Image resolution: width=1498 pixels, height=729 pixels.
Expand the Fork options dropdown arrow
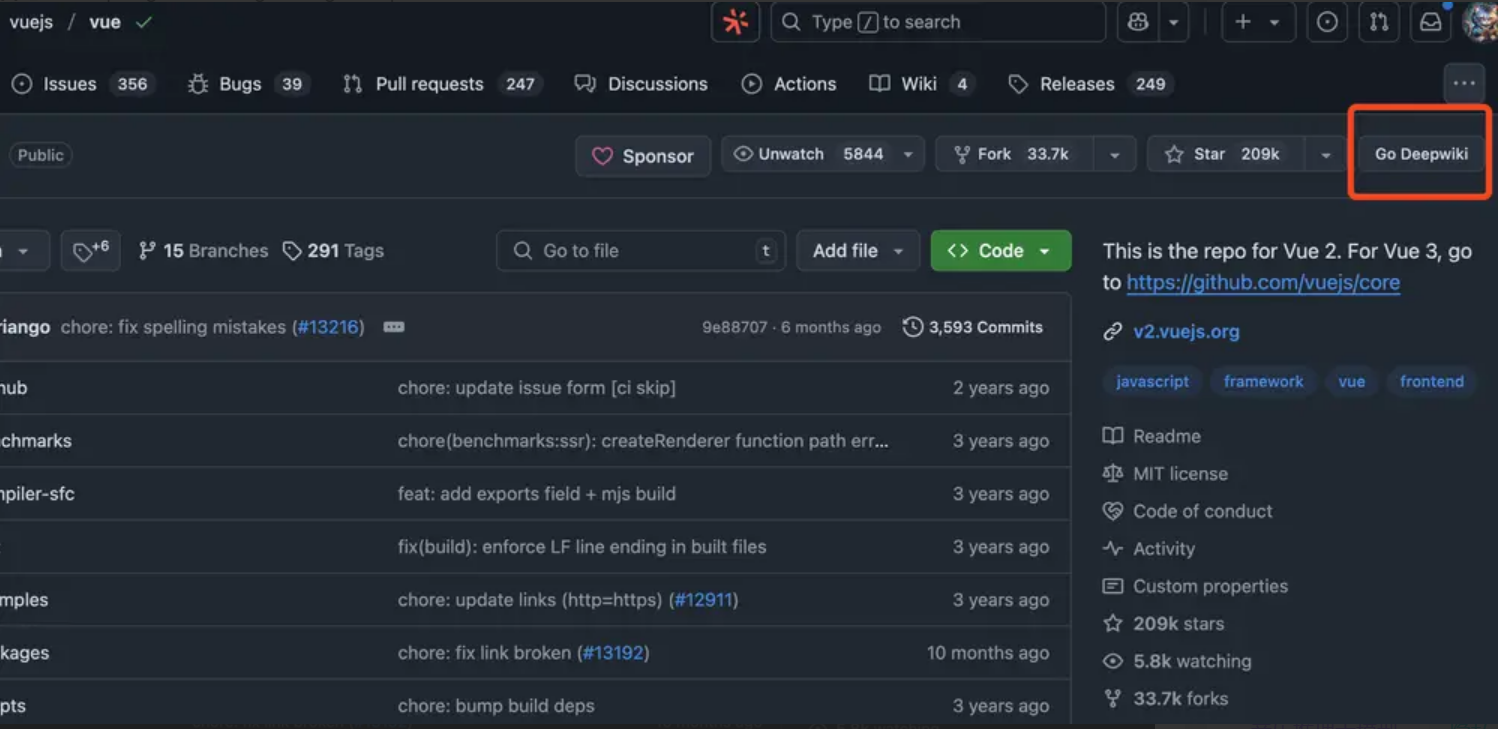pyautogui.click(x=1114, y=154)
